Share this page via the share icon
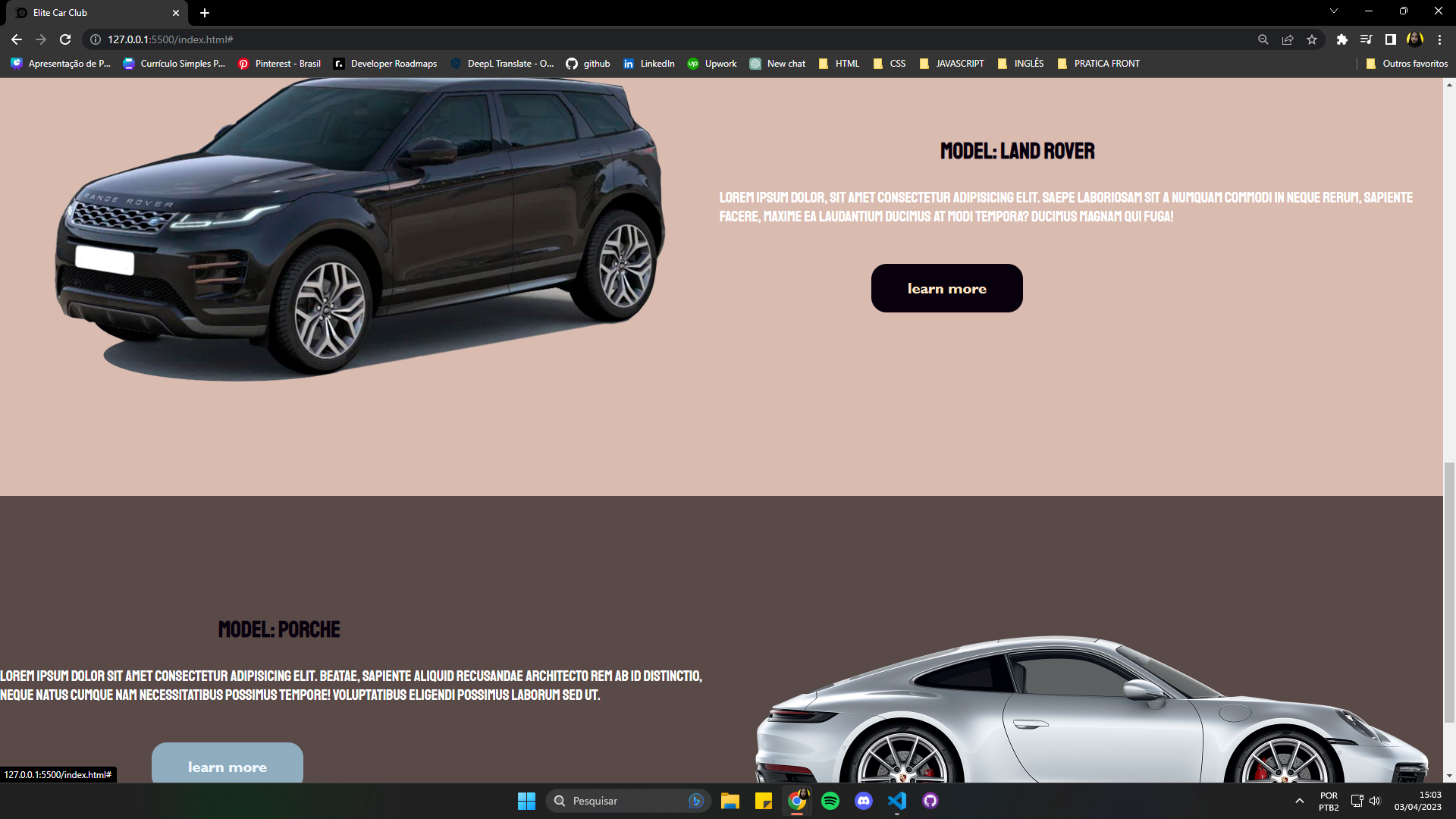The image size is (1456, 819). tap(1287, 39)
